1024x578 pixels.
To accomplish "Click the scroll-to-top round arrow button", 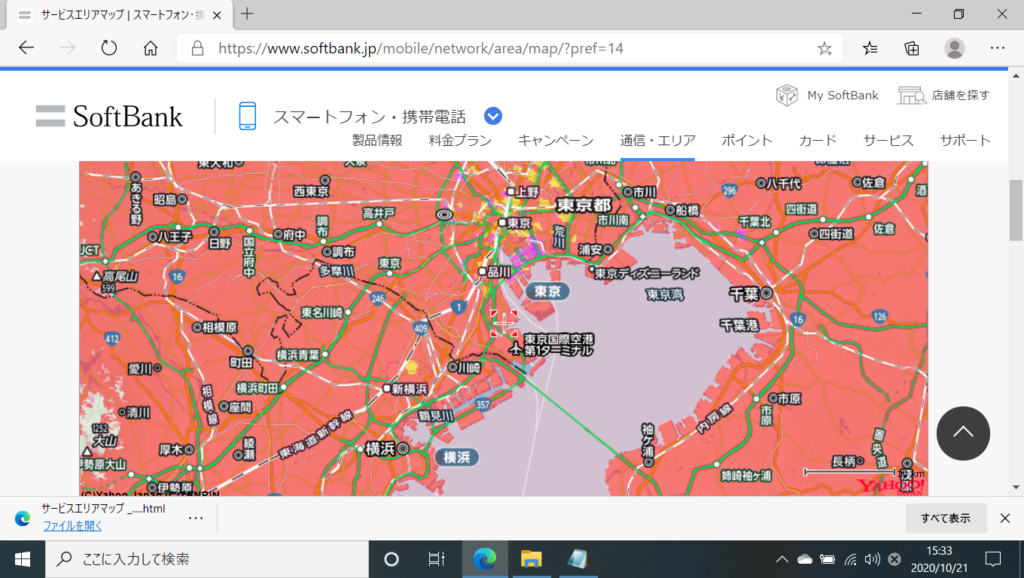I will (963, 433).
